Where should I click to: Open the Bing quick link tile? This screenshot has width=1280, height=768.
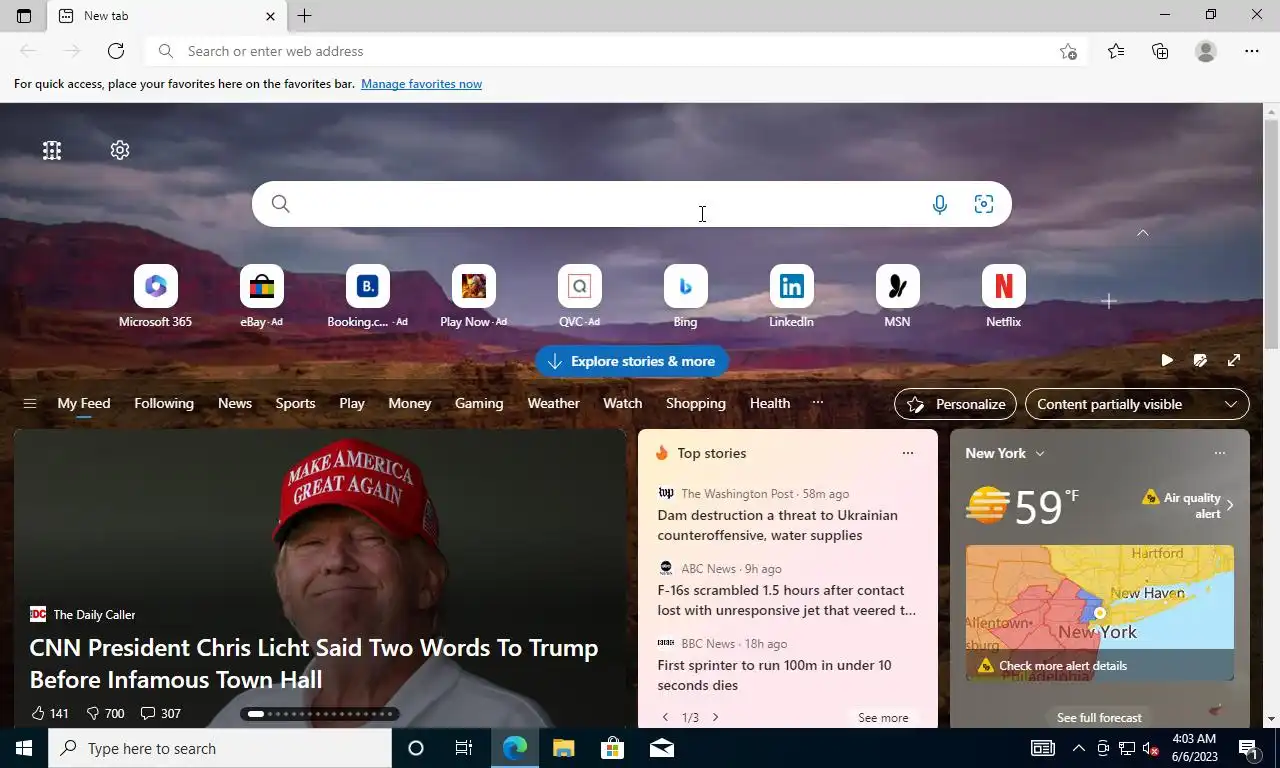tap(685, 296)
